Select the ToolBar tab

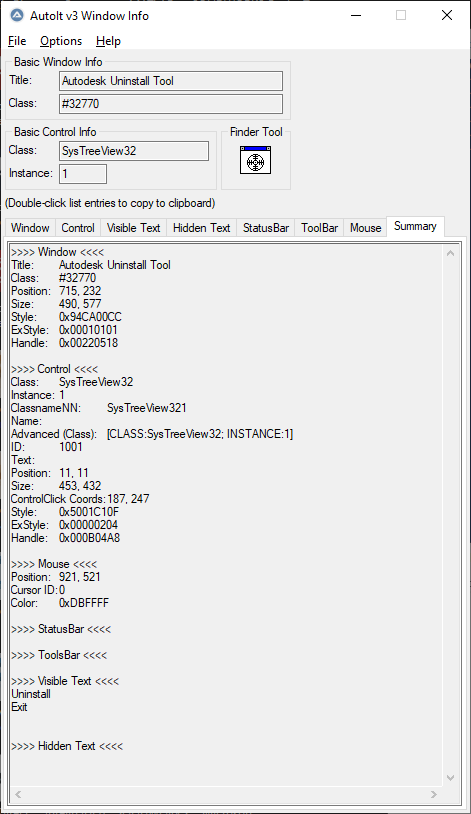(319, 228)
